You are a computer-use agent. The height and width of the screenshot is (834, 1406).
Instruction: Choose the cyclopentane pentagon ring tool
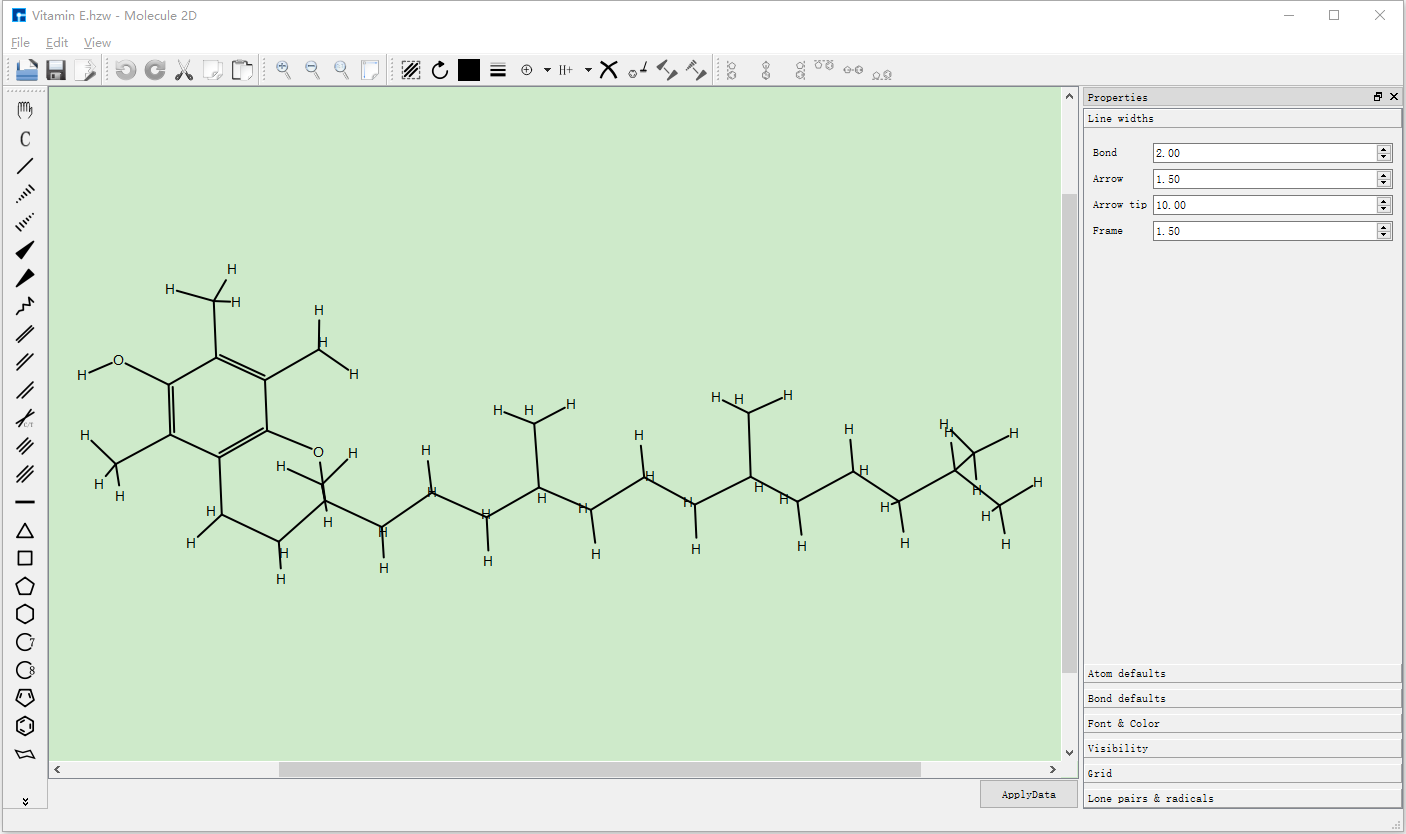coord(25,586)
